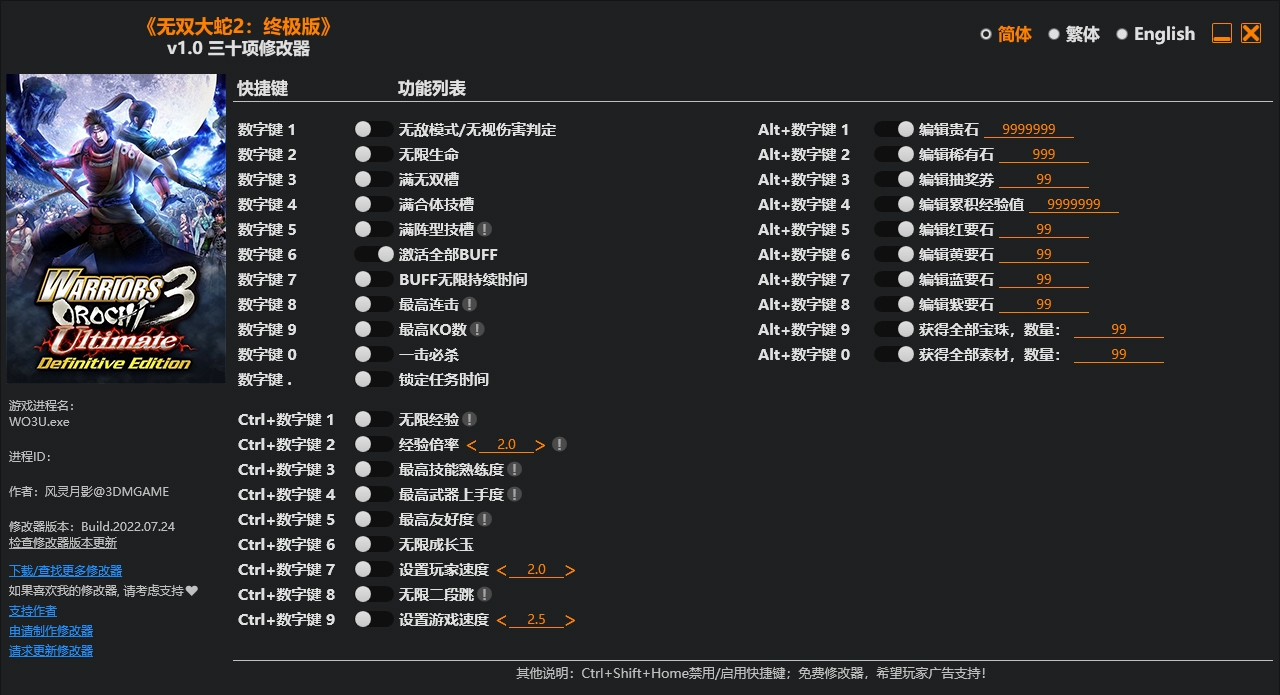This screenshot has height=695, width=1280.
Task: Increase 设置游戏速度 value
Action: [570, 619]
